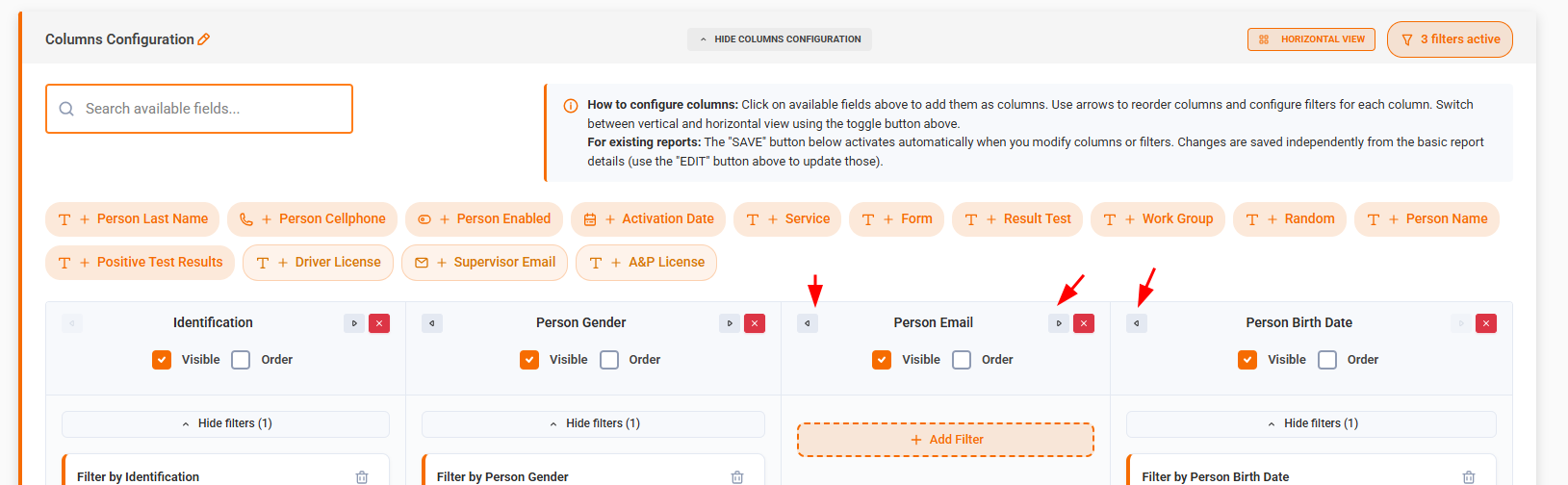Move Person Email column to the right
This screenshot has width=1568, height=485.
pyautogui.click(x=1059, y=323)
